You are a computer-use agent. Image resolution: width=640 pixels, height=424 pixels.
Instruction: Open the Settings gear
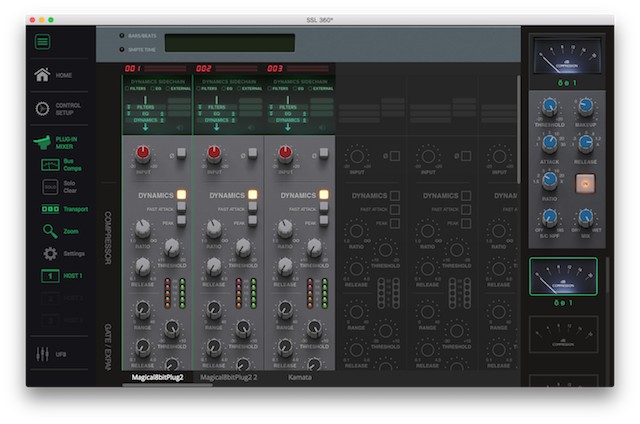pyautogui.click(x=50, y=253)
